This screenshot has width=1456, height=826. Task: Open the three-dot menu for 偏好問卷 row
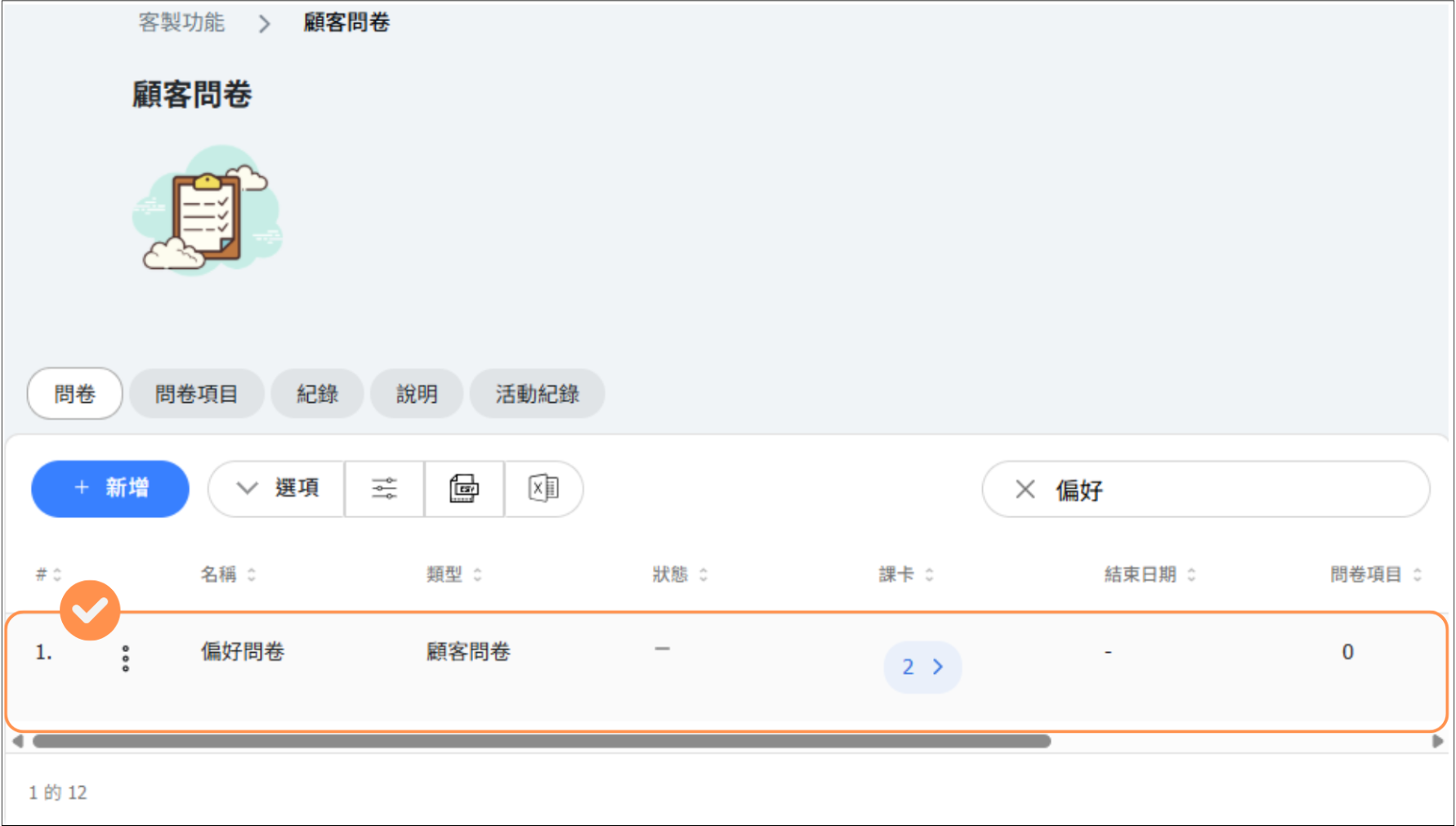pyautogui.click(x=125, y=658)
